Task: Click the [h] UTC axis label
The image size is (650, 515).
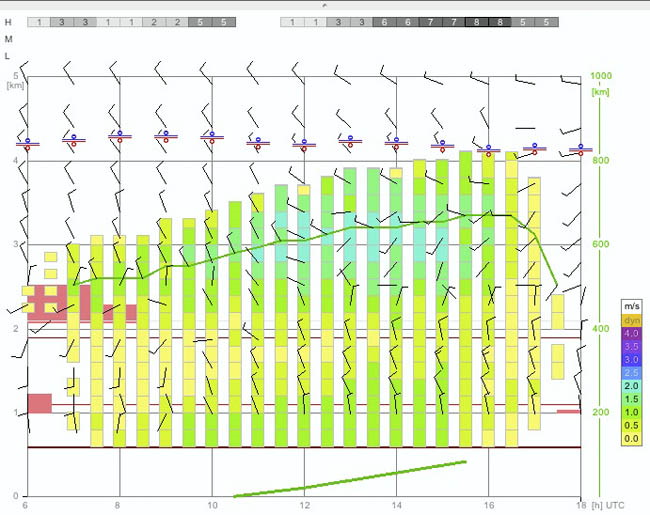Action: click(607, 505)
